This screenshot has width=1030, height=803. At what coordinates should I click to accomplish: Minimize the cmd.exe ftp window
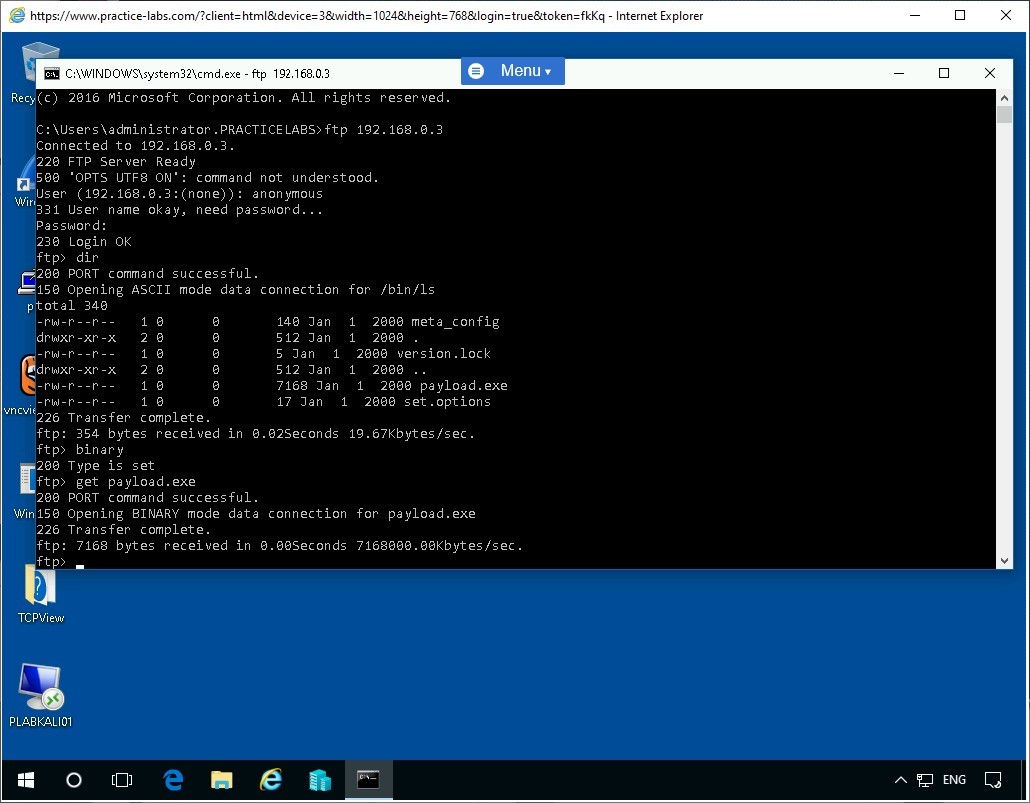899,73
